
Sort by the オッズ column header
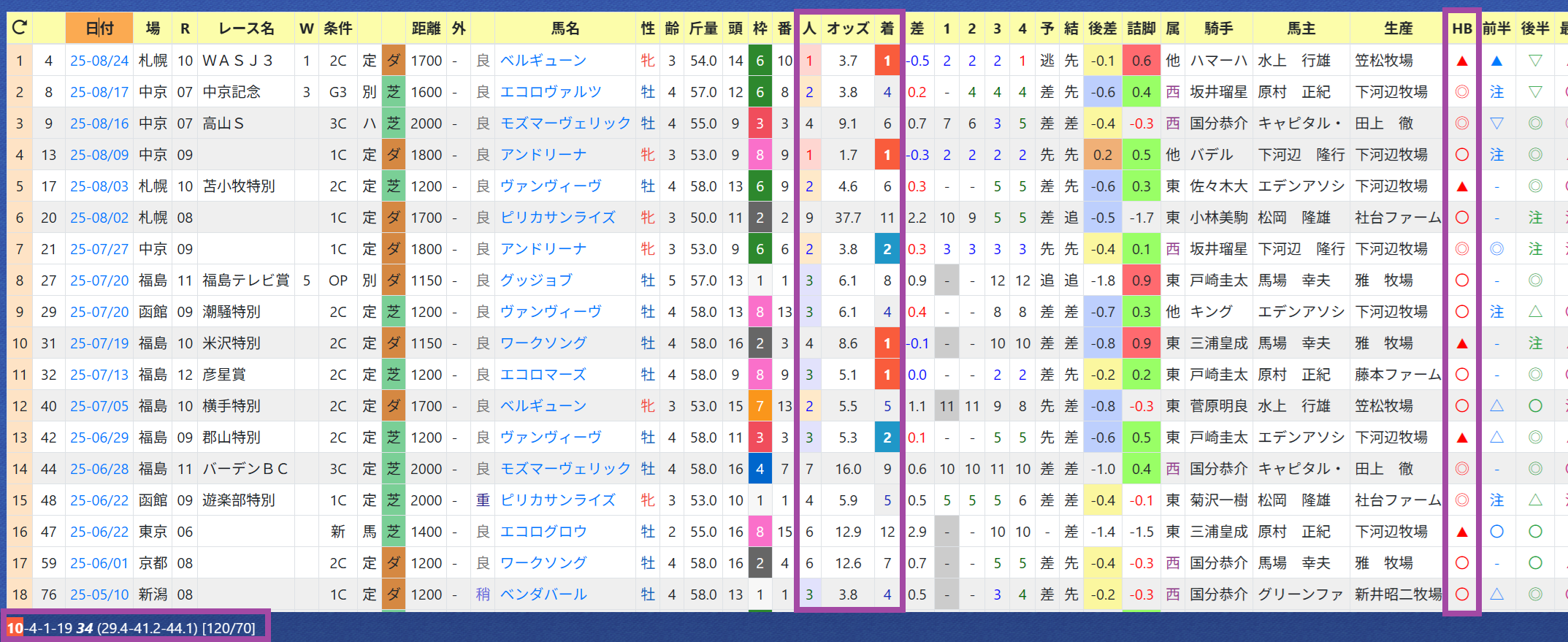click(x=848, y=28)
